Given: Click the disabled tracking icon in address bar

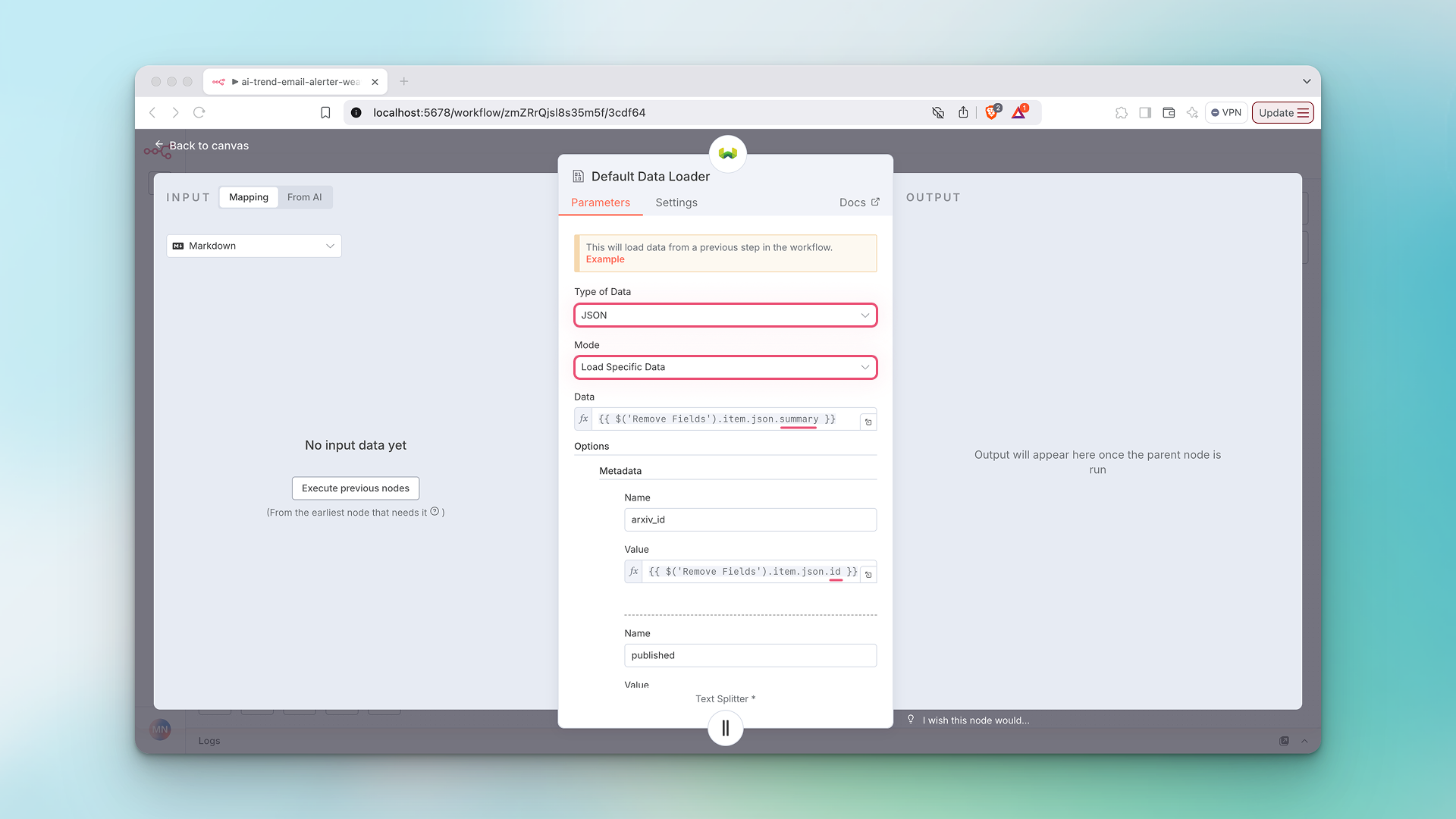Looking at the screenshot, I should tap(938, 112).
